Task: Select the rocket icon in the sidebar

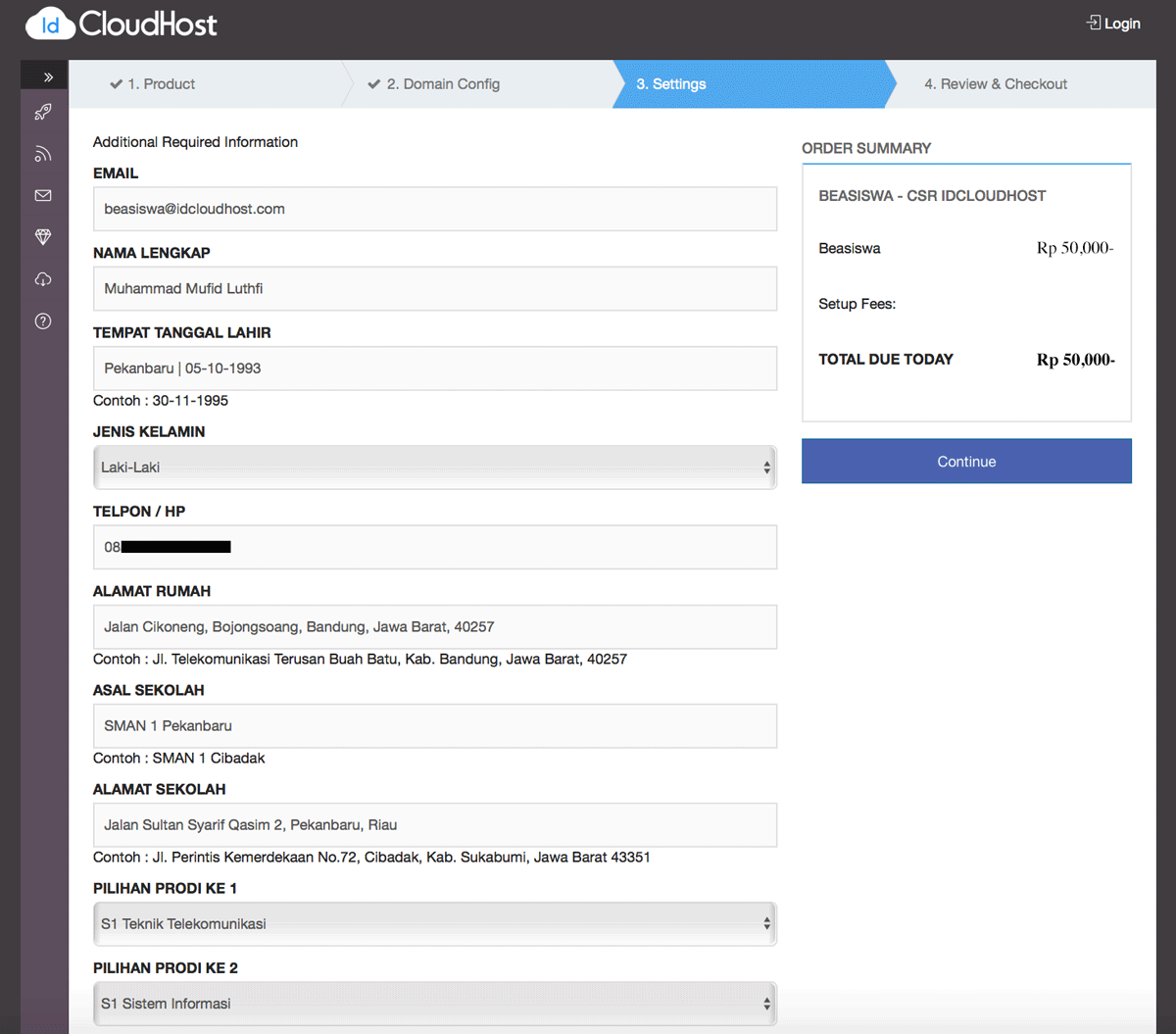Action: point(43,112)
